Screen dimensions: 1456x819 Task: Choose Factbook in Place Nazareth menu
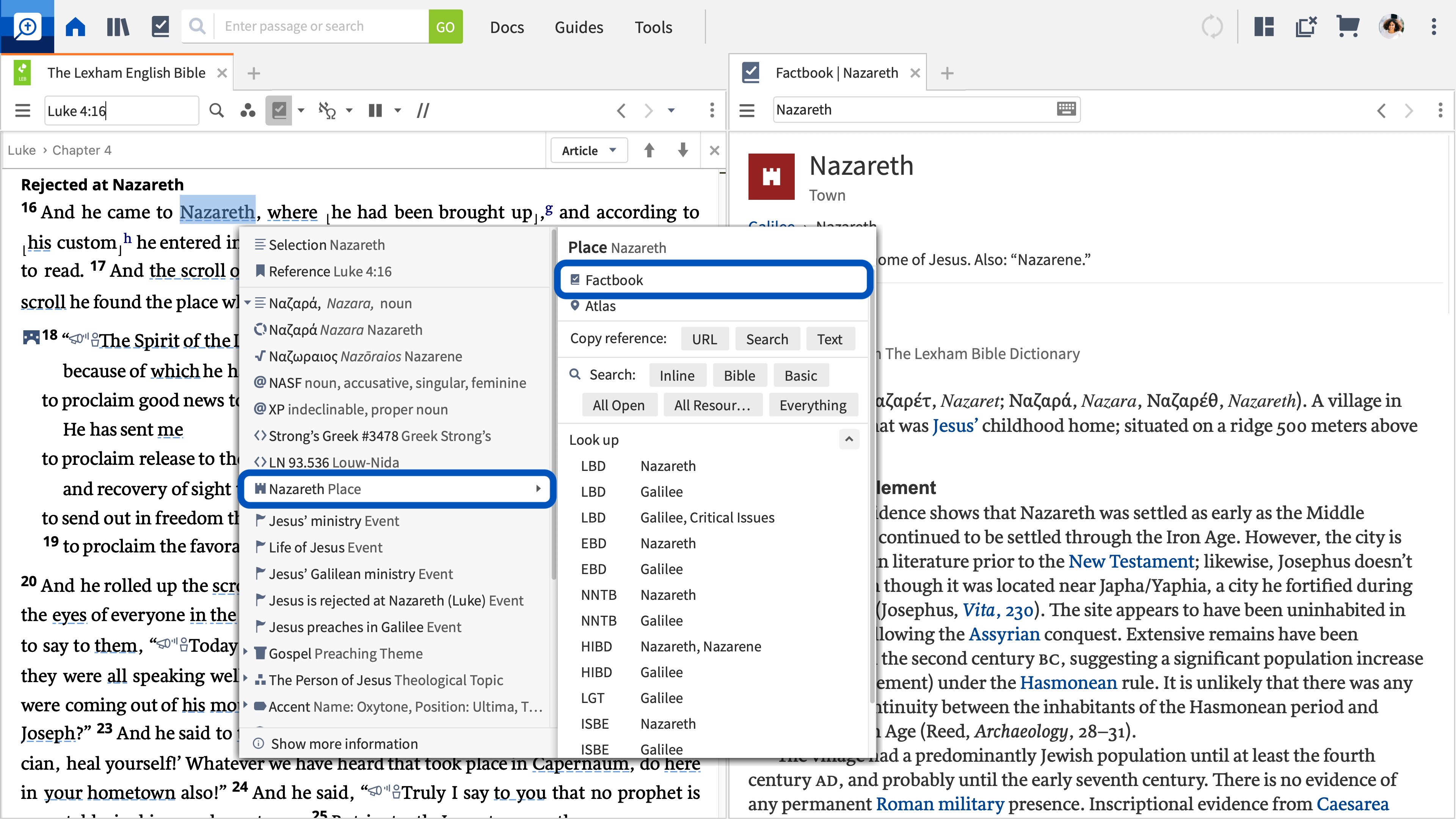[x=714, y=280]
